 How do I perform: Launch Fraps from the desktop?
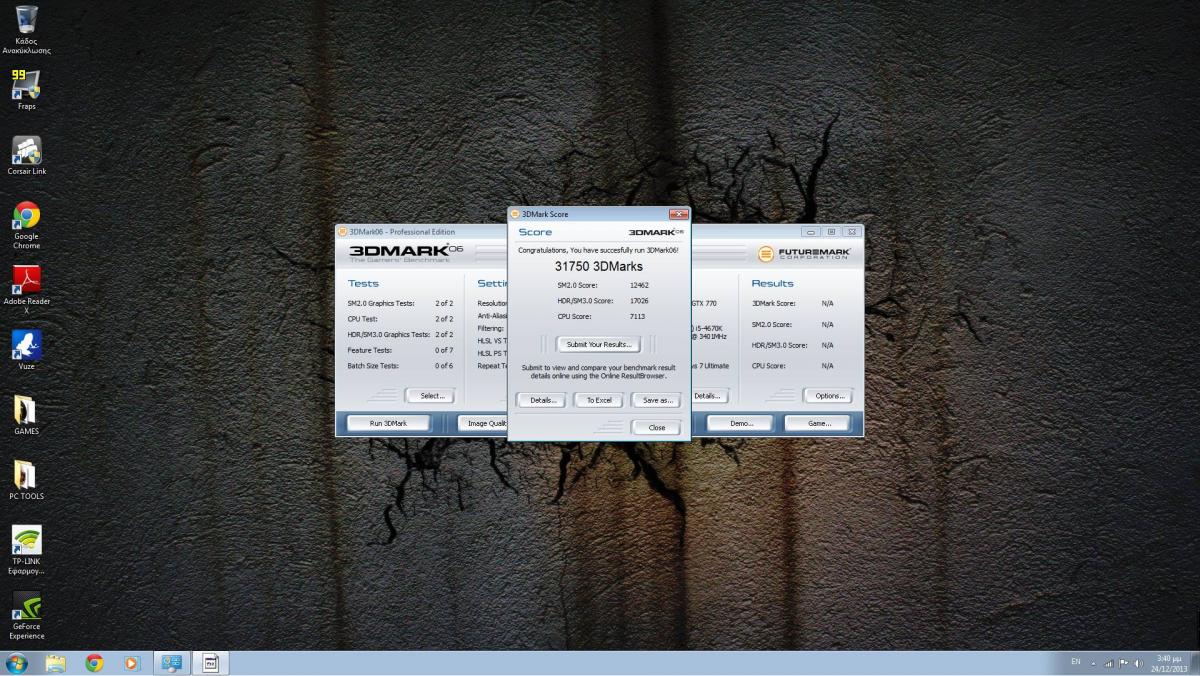[26, 89]
